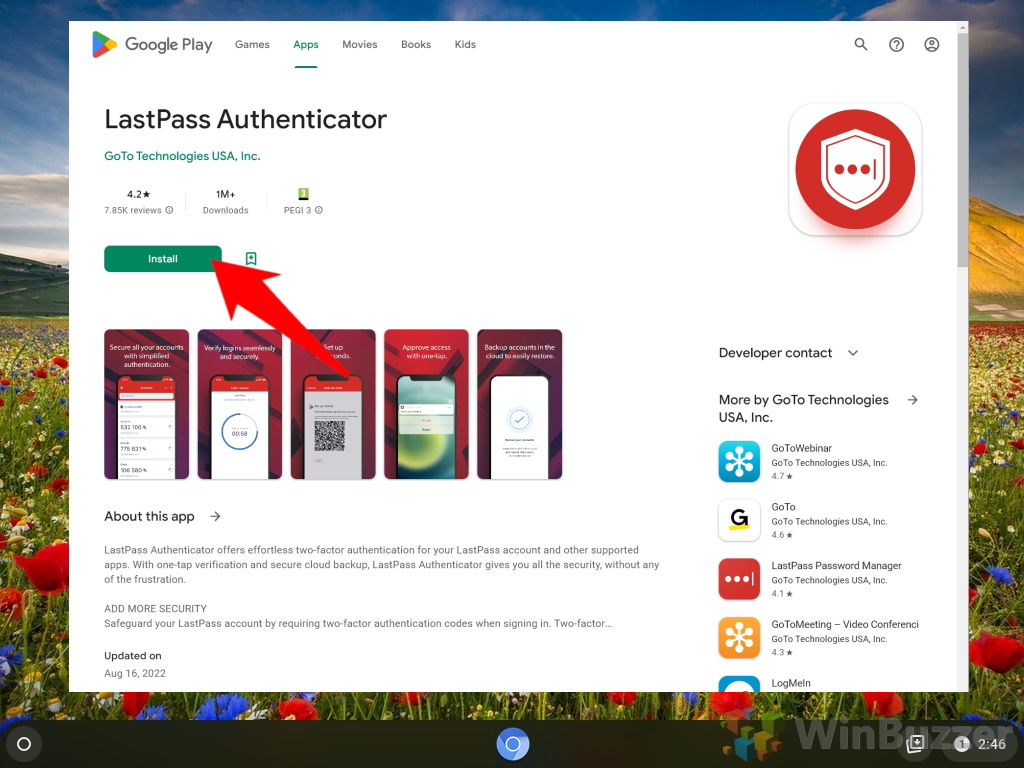Click the Google Play logo
The width and height of the screenshot is (1024, 768).
click(x=152, y=44)
